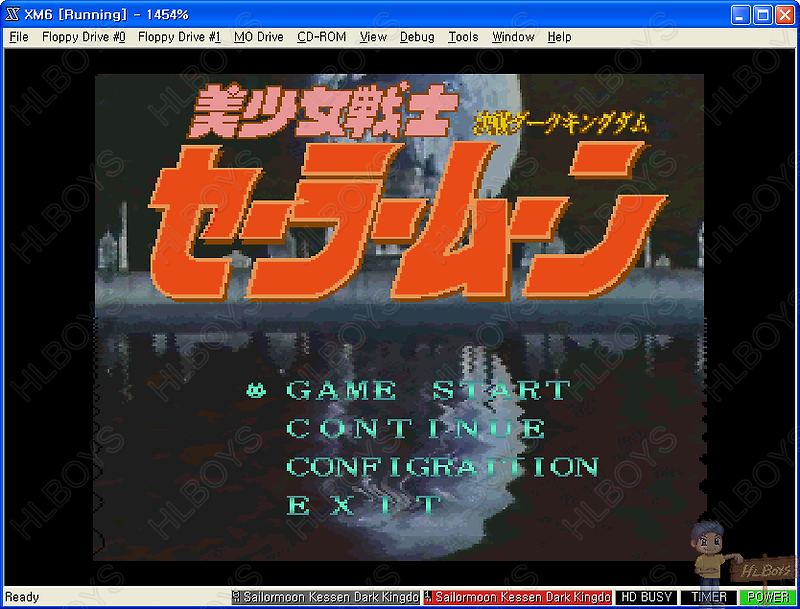Screen dimensions: 800x609
Task: Close the XM6 window
Action: [x=785, y=15]
